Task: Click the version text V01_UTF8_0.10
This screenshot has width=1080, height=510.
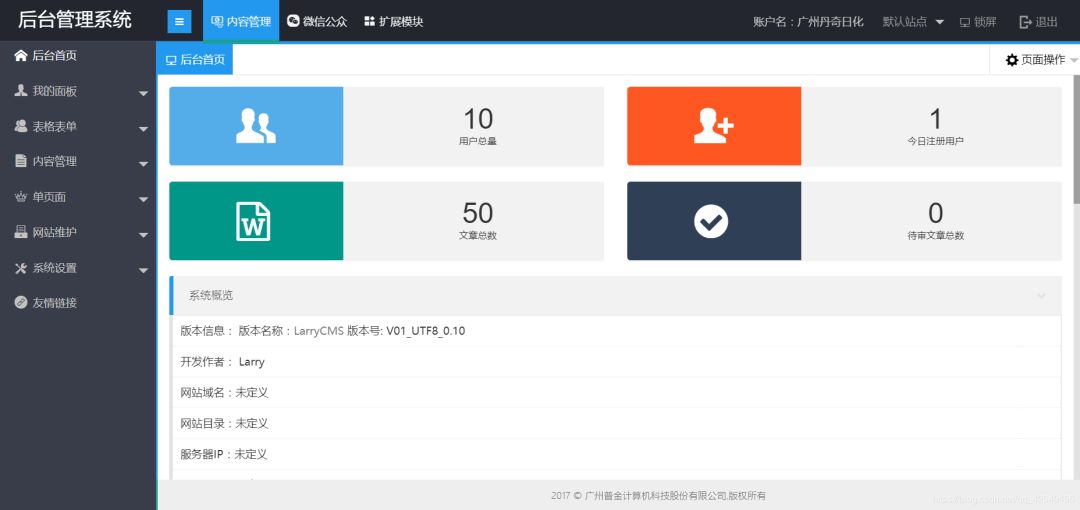Action: [x=425, y=331]
